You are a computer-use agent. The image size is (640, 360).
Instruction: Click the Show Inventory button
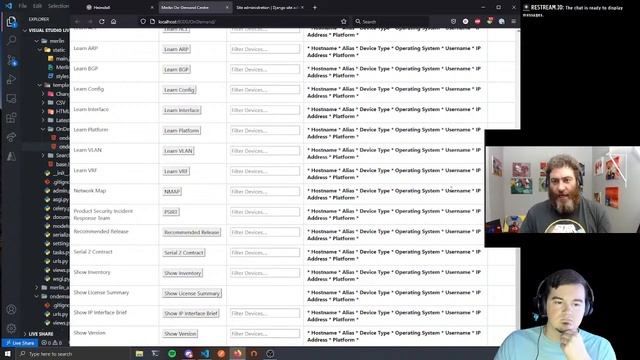[182, 273]
